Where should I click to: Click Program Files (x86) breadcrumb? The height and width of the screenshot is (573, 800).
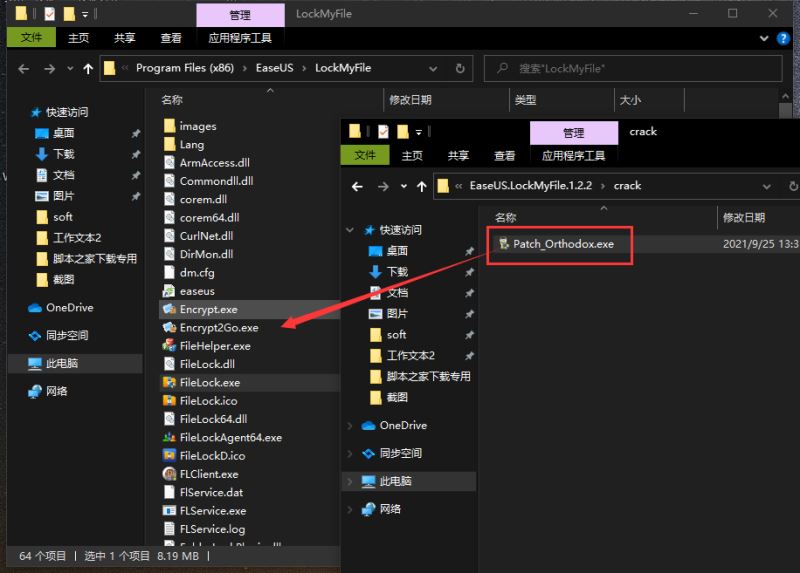(185, 68)
